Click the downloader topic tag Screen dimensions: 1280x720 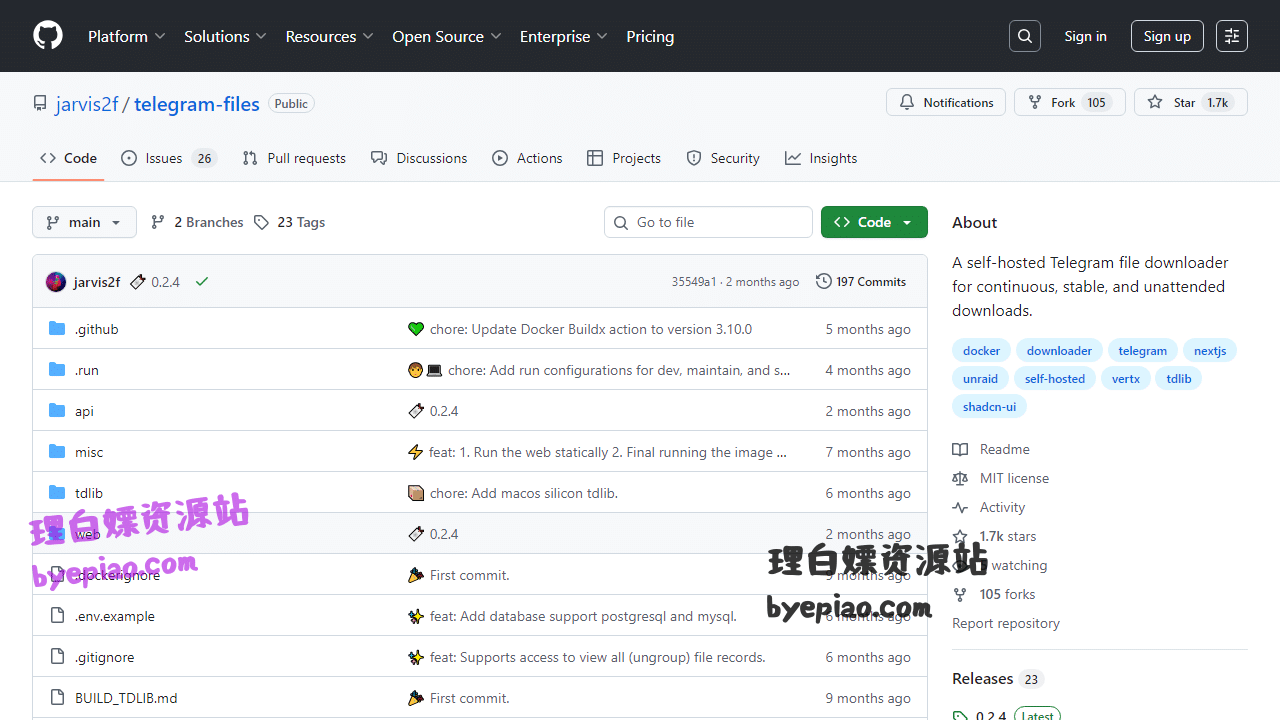(1059, 351)
